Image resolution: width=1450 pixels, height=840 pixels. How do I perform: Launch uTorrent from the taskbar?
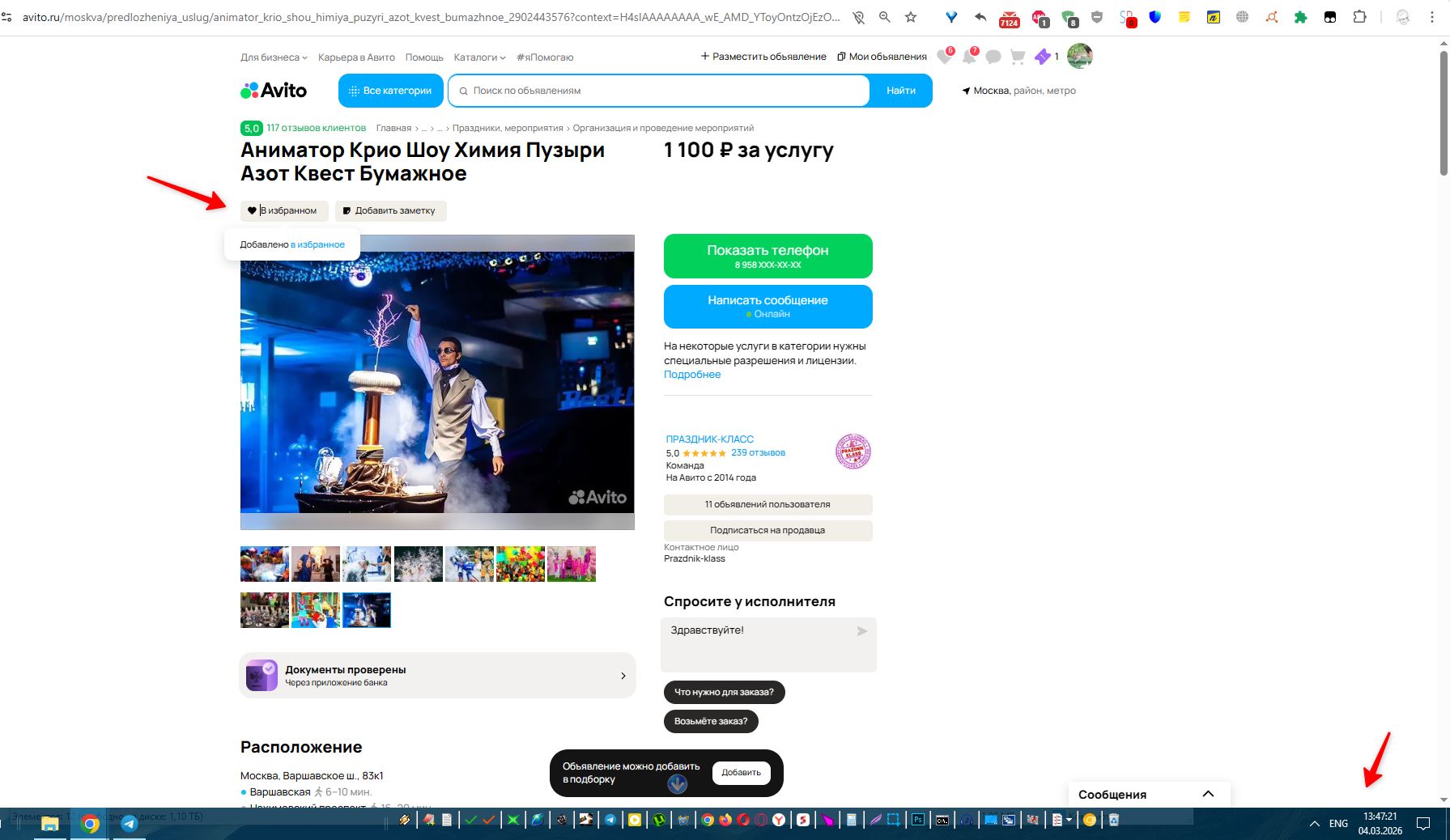[660, 820]
